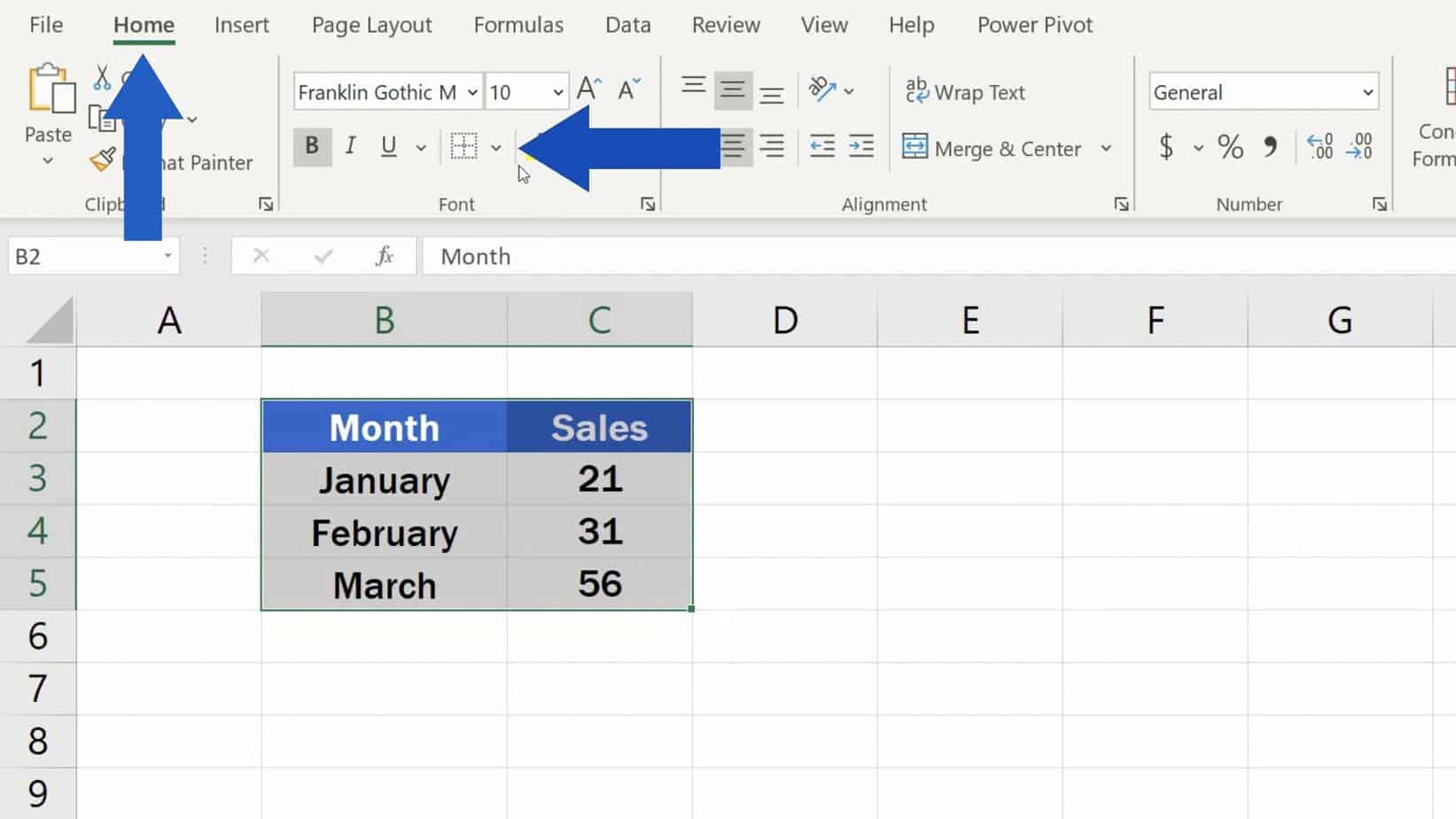This screenshot has height=819, width=1456.
Task: Launch the Font settings dialog
Action: (x=648, y=203)
